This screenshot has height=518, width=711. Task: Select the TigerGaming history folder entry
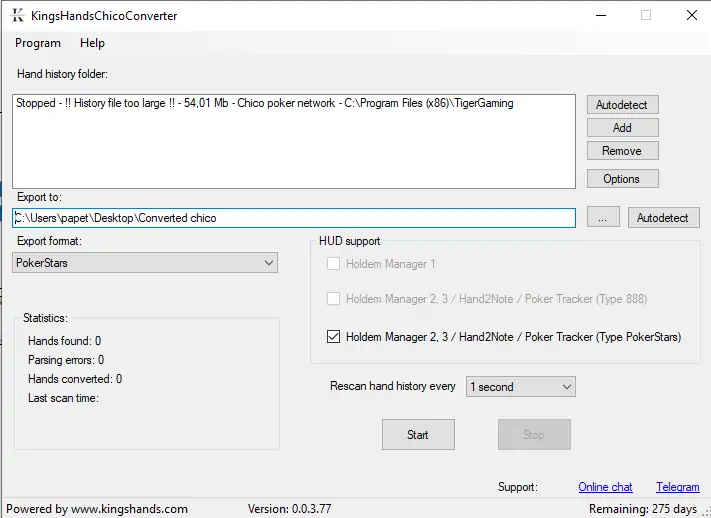265,103
